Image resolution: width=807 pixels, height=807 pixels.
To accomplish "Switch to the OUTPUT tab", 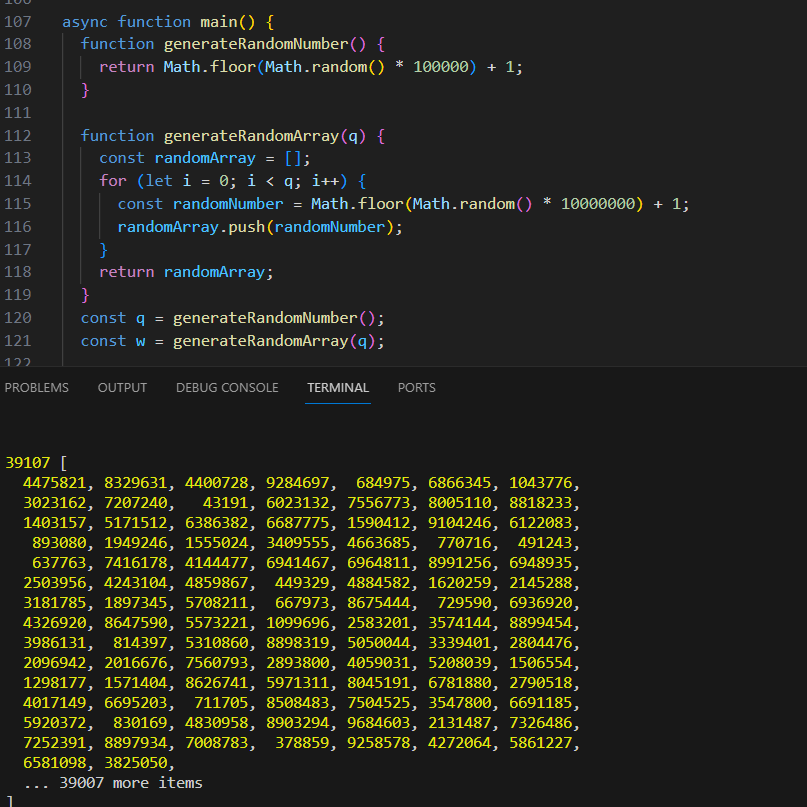I will click(122, 388).
